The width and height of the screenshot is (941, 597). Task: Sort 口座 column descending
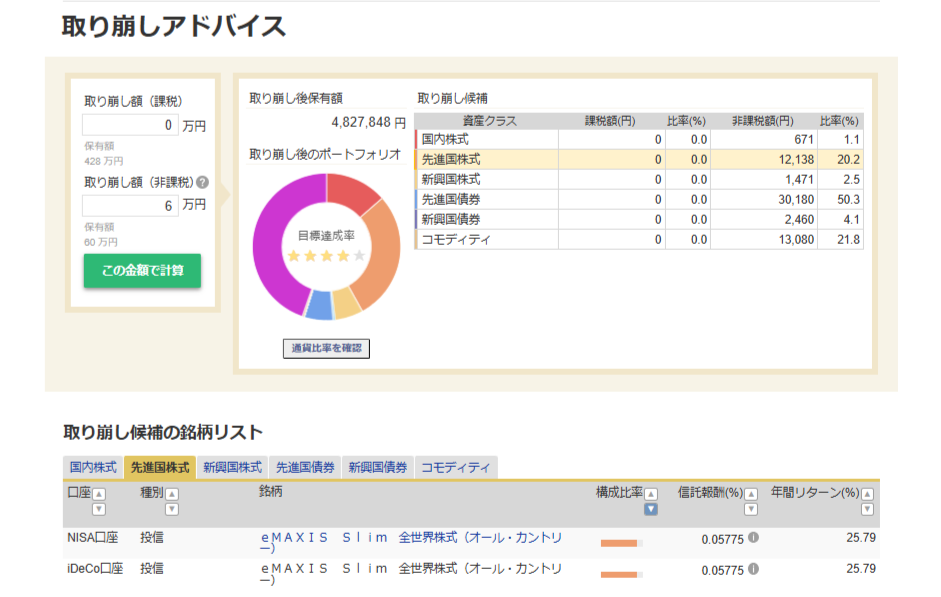(98, 509)
